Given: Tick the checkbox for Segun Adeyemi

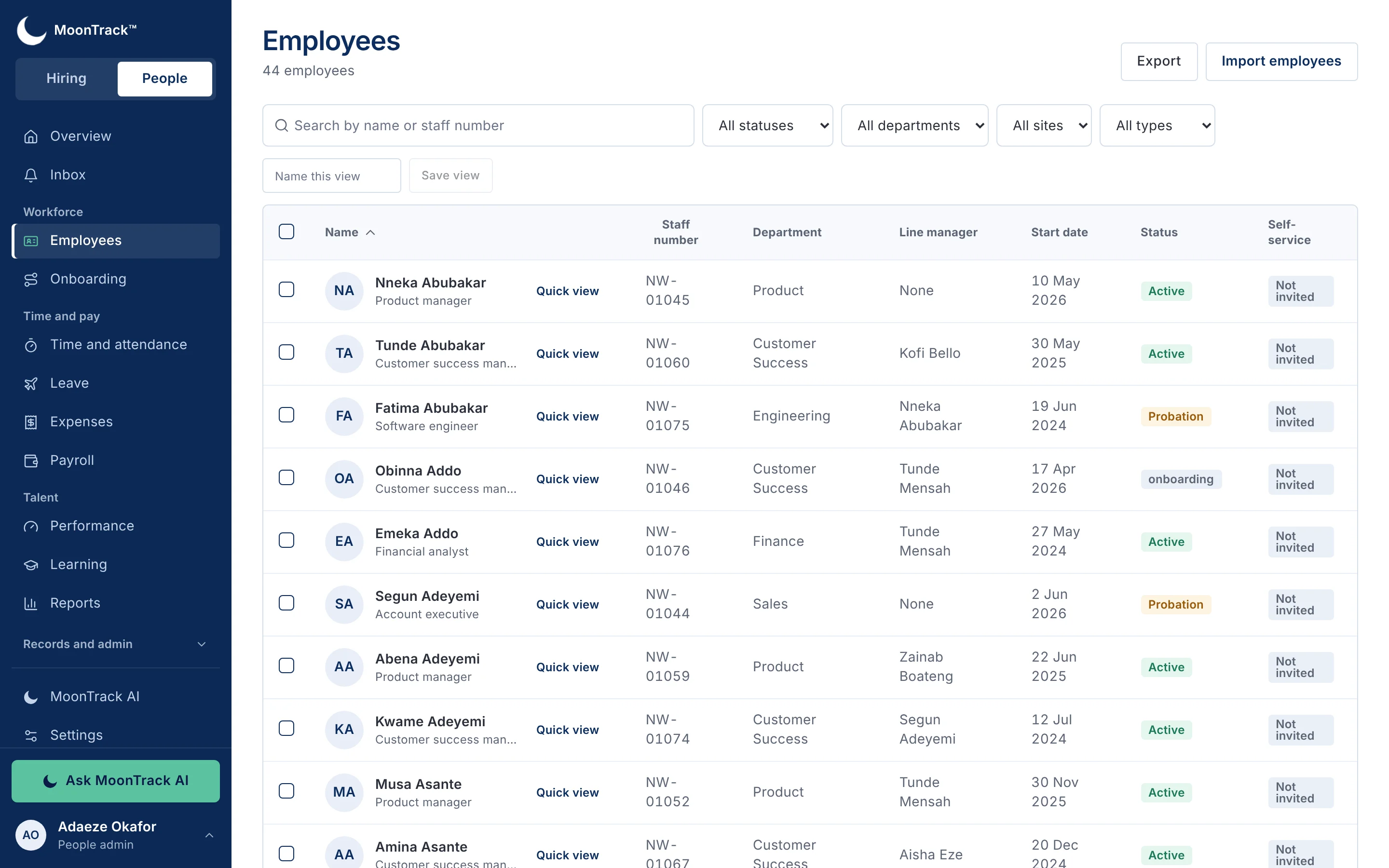Looking at the screenshot, I should [286, 603].
